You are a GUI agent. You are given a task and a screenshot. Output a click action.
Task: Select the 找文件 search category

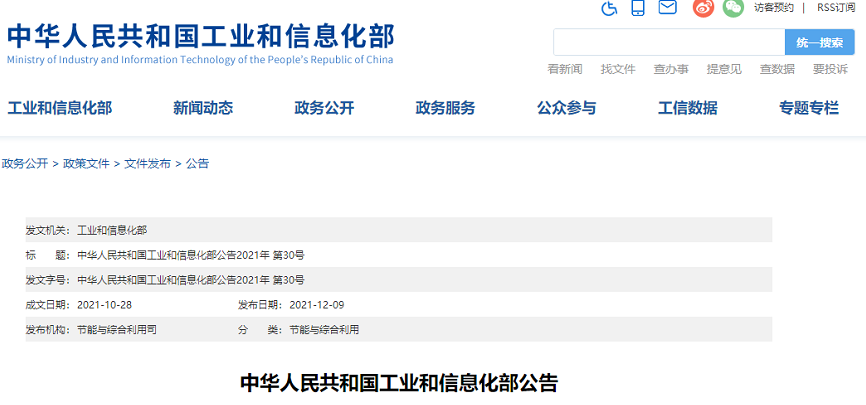(x=618, y=69)
